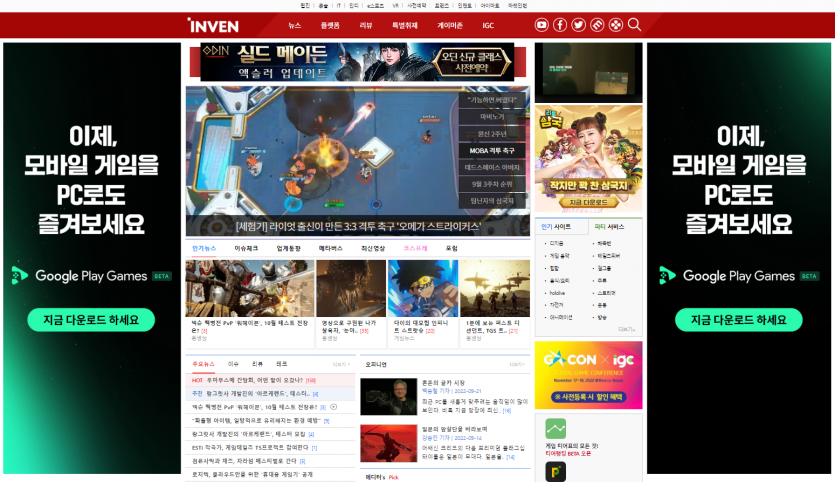
Task: Open the Dragon Quest anime article thumbnail
Action: tap(421, 288)
